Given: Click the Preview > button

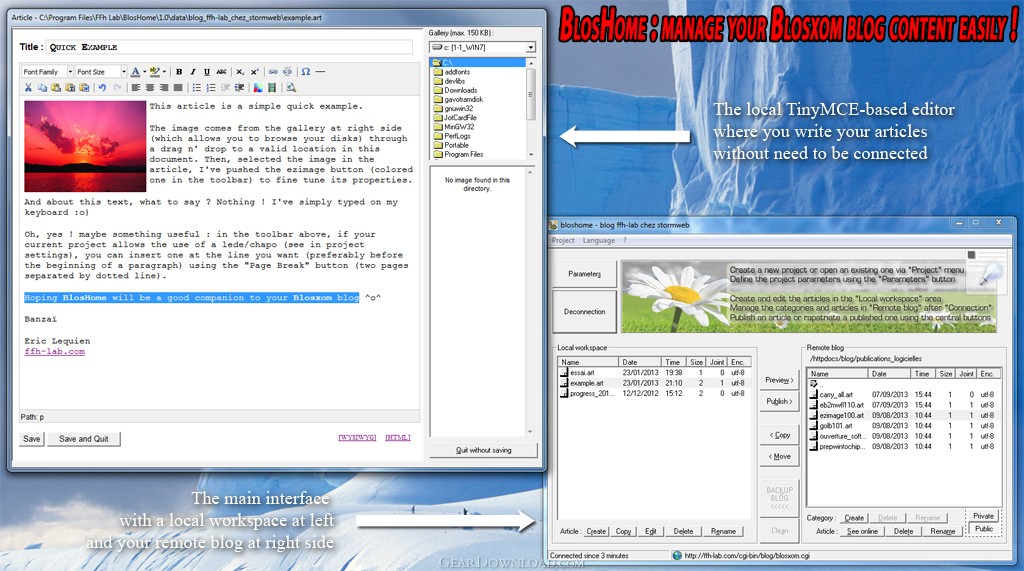Looking at the screenshot, I should tap(780, 380).
